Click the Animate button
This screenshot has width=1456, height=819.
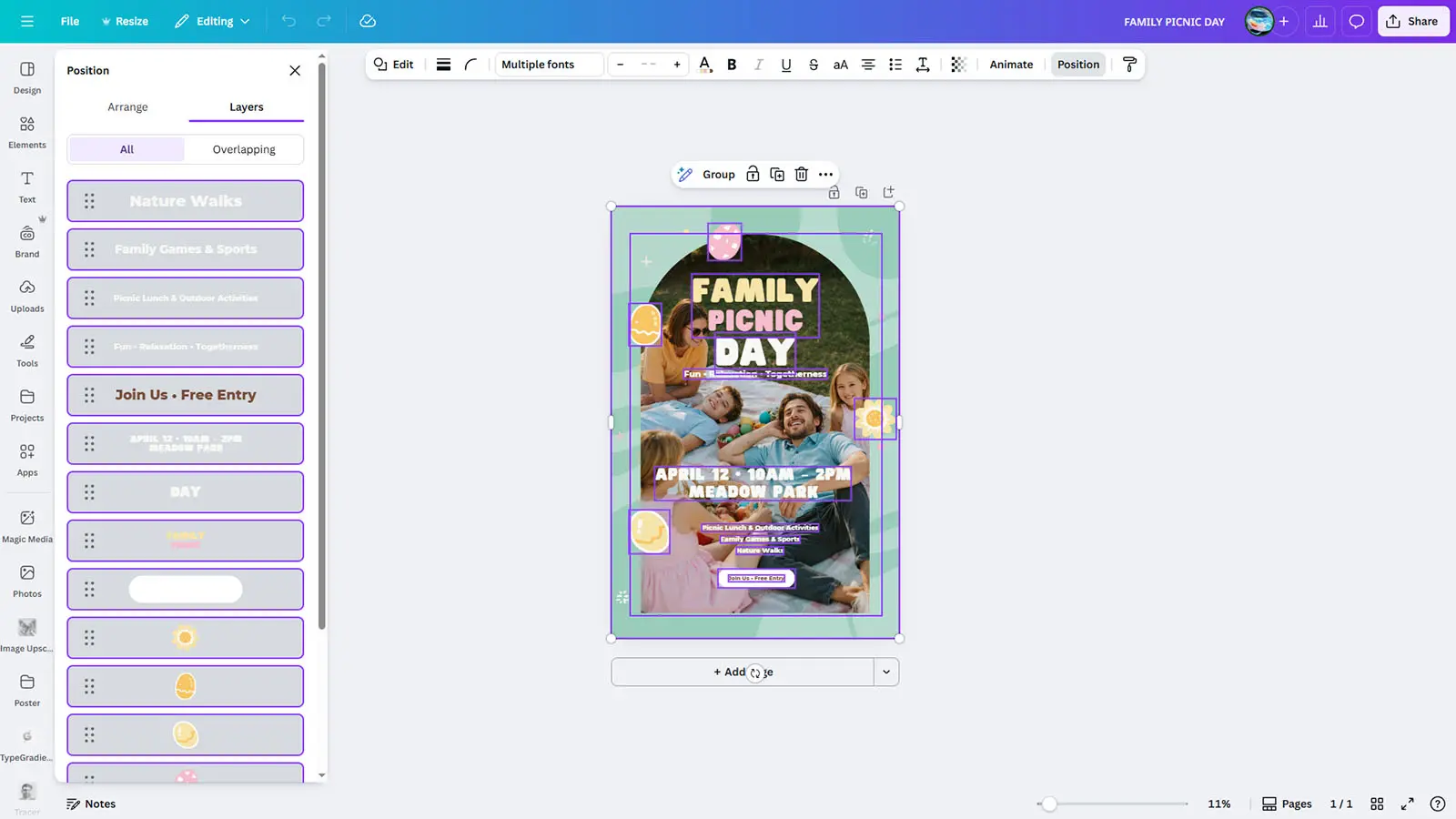tap(1011, 65)
